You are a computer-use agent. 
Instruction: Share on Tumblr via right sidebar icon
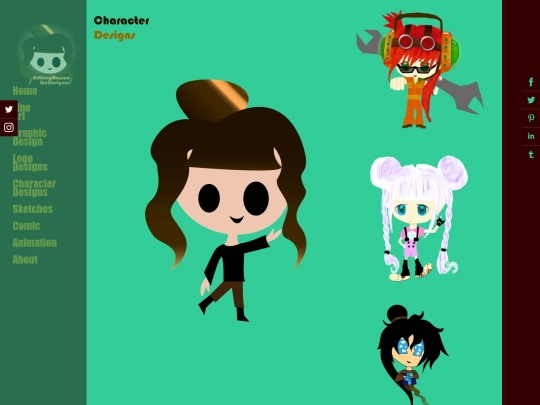[531, 155]
